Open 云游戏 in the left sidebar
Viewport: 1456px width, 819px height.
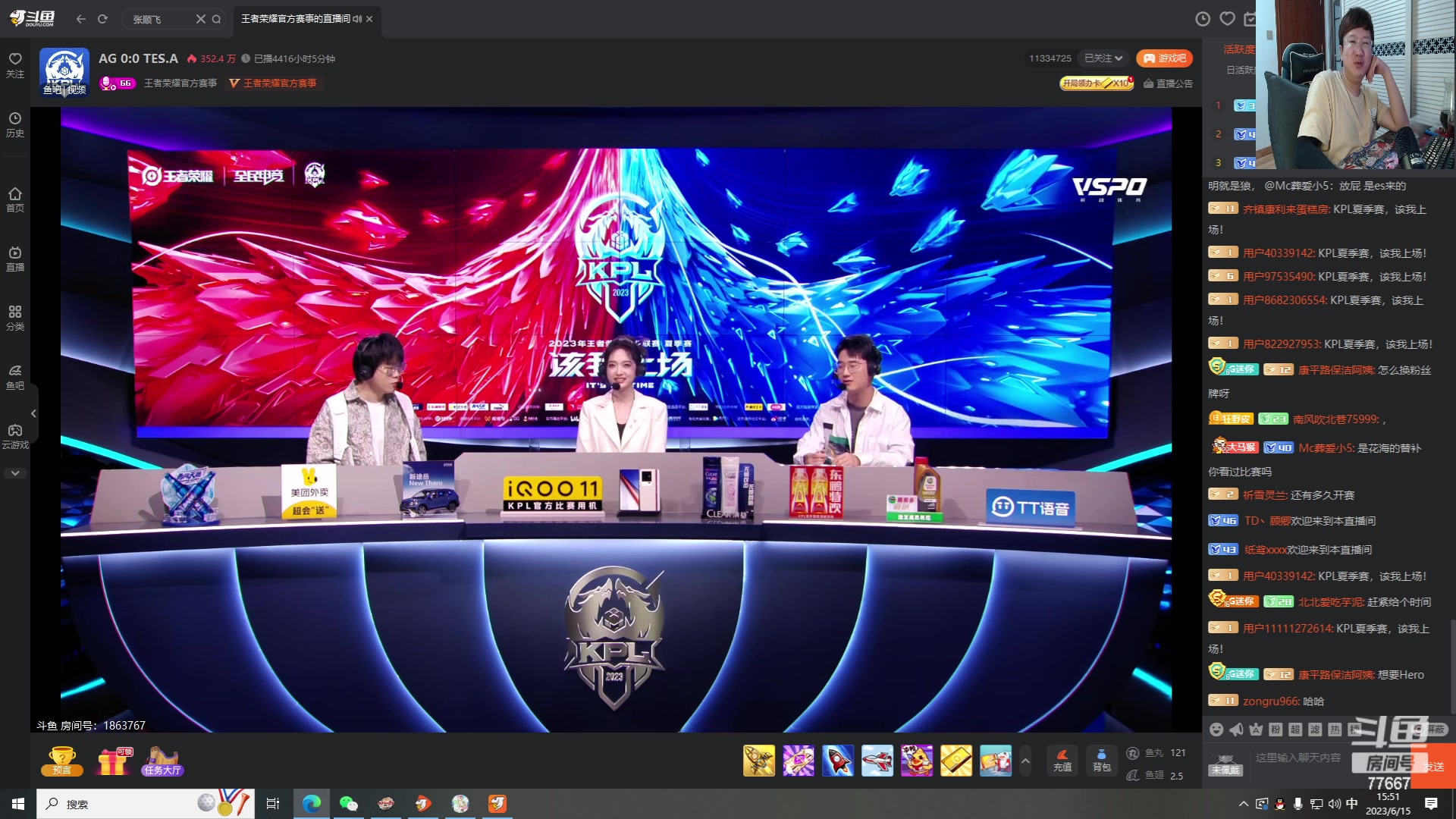point(15,436)
